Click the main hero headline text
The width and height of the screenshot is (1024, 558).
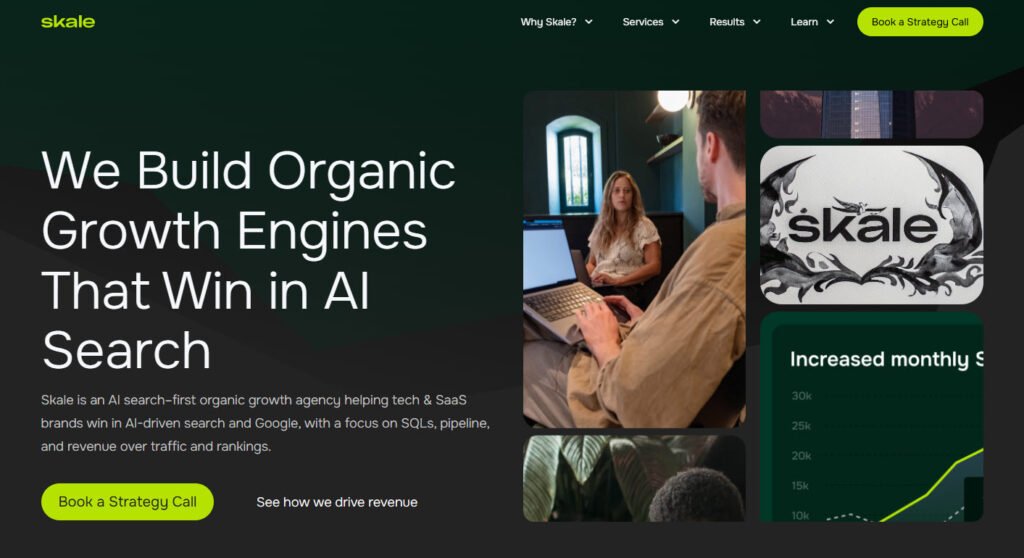tap(248, 260)
